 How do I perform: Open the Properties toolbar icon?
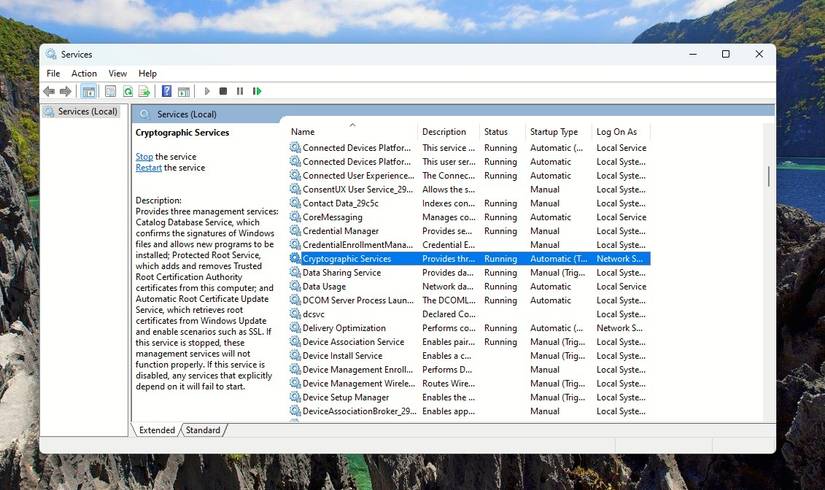pyautogui.click(x=110, y=92)
